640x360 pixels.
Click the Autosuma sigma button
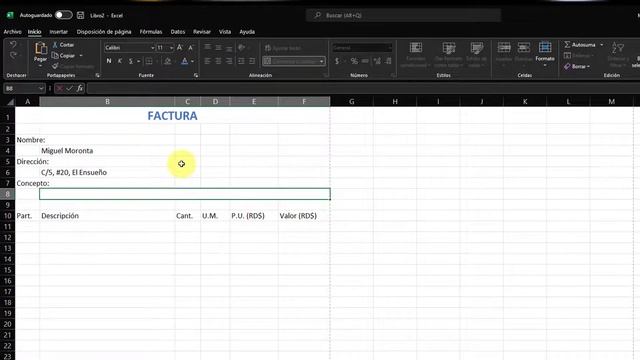pyautogui.click(x=580, y=44)
